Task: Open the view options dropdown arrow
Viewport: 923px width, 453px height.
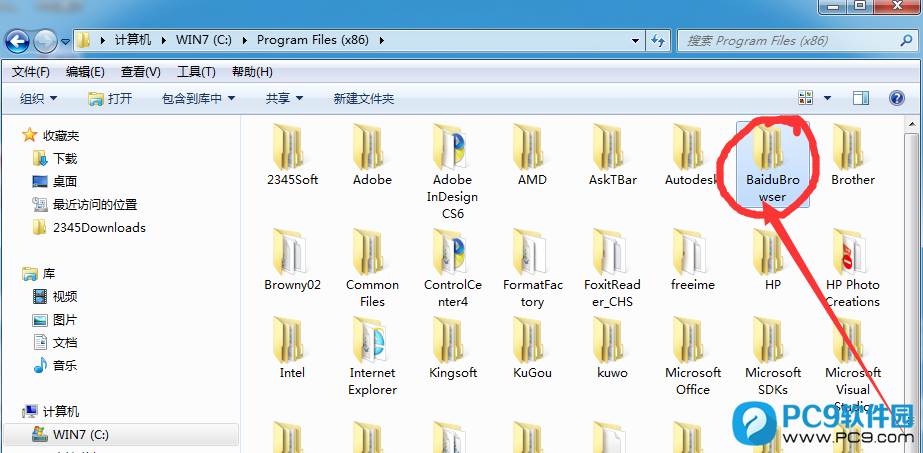Action: [827, 98]
